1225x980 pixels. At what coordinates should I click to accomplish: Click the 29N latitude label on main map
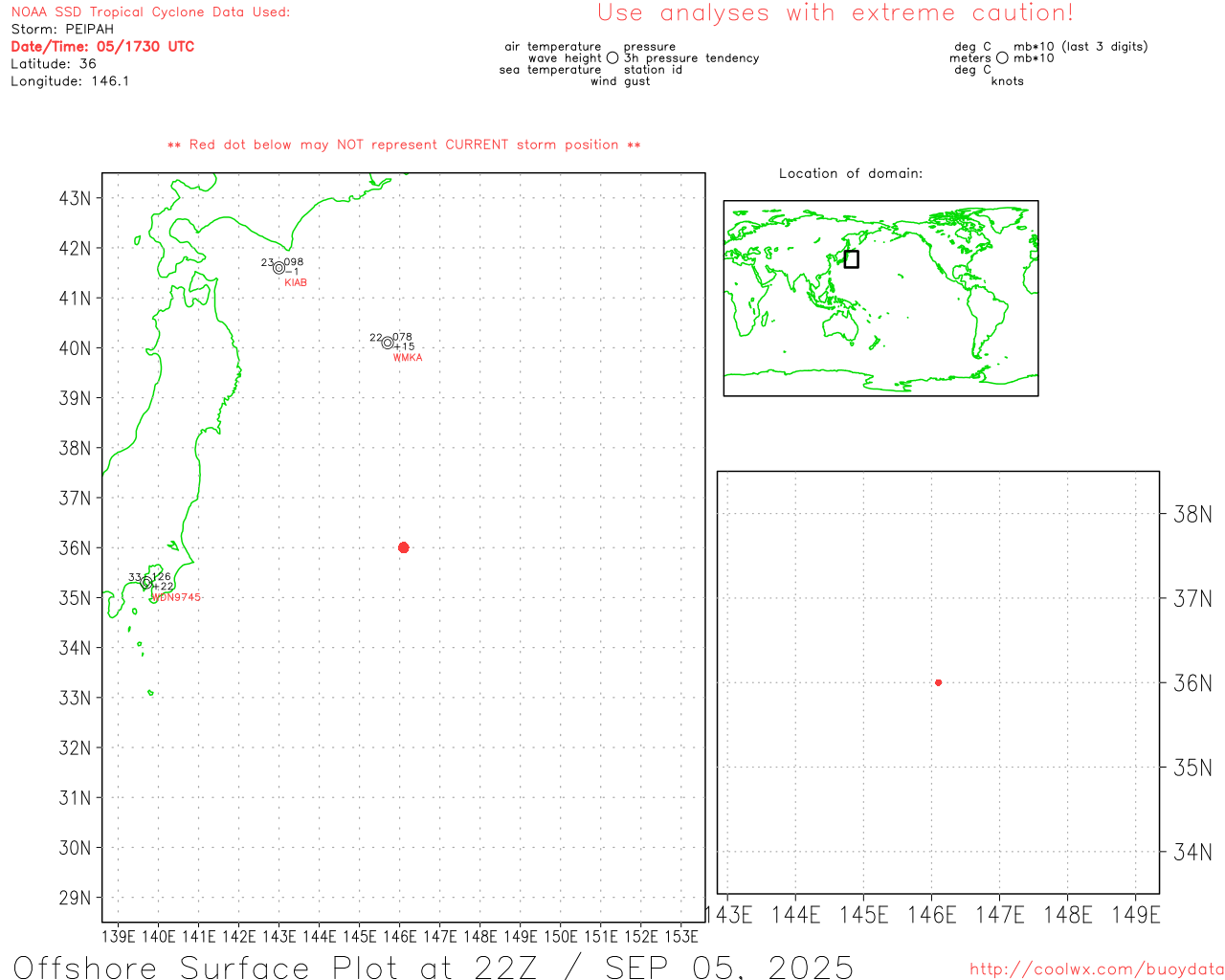click(76, 898)
